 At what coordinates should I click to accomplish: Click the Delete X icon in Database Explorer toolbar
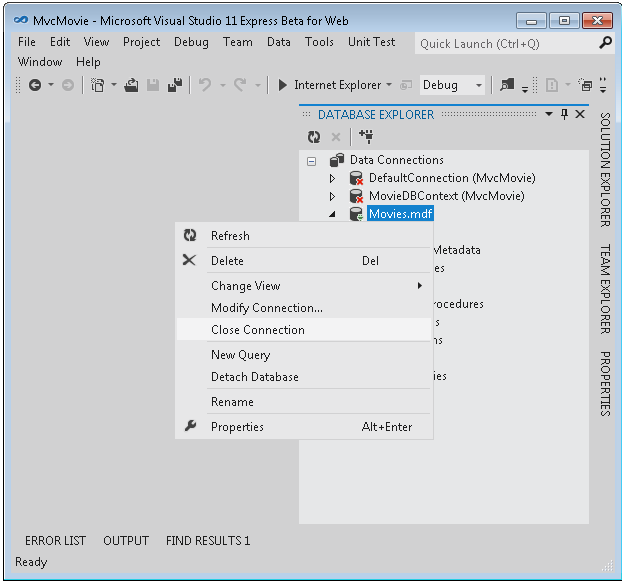[x=336, y=137]
